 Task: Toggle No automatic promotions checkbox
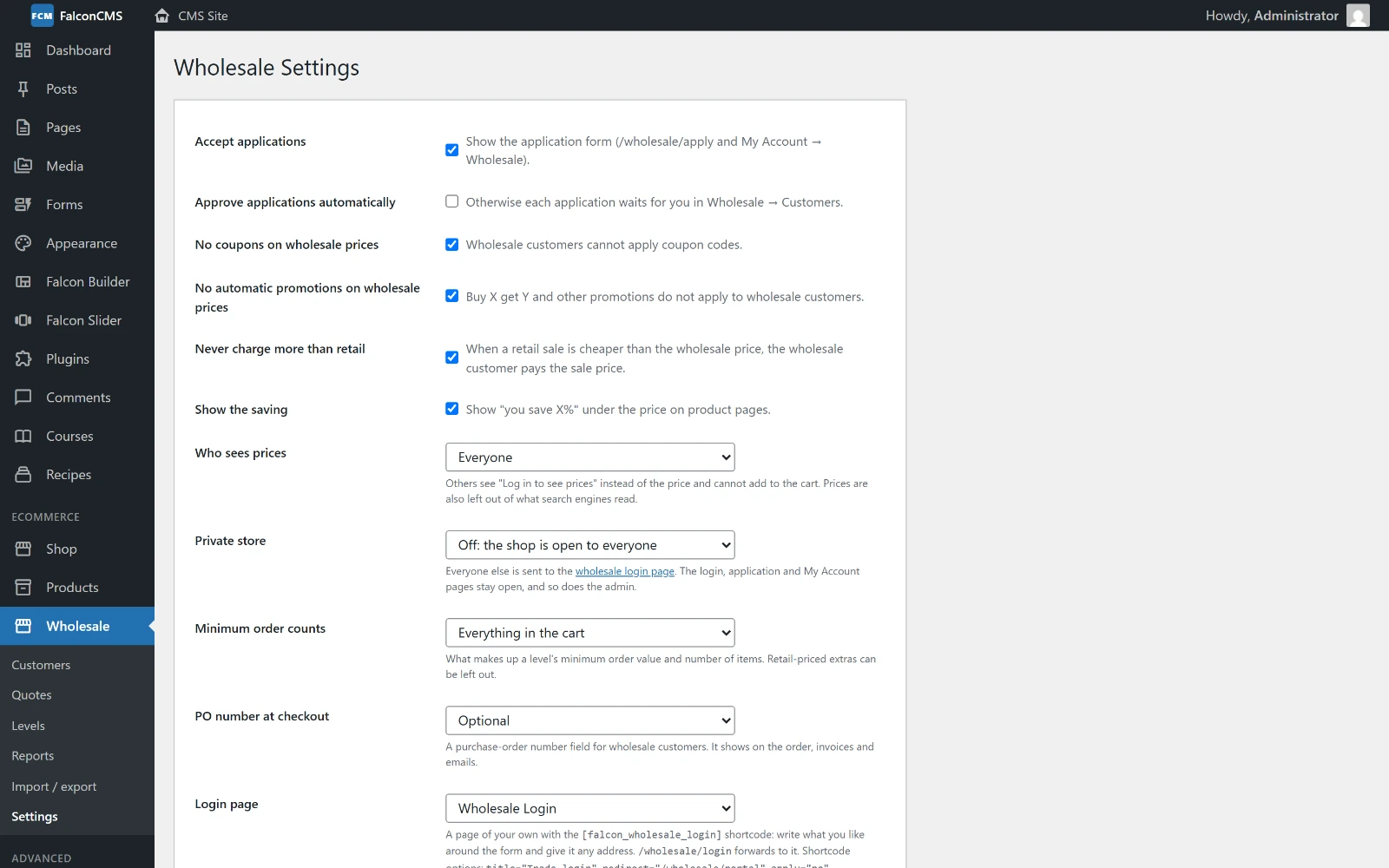pos(452,296)
